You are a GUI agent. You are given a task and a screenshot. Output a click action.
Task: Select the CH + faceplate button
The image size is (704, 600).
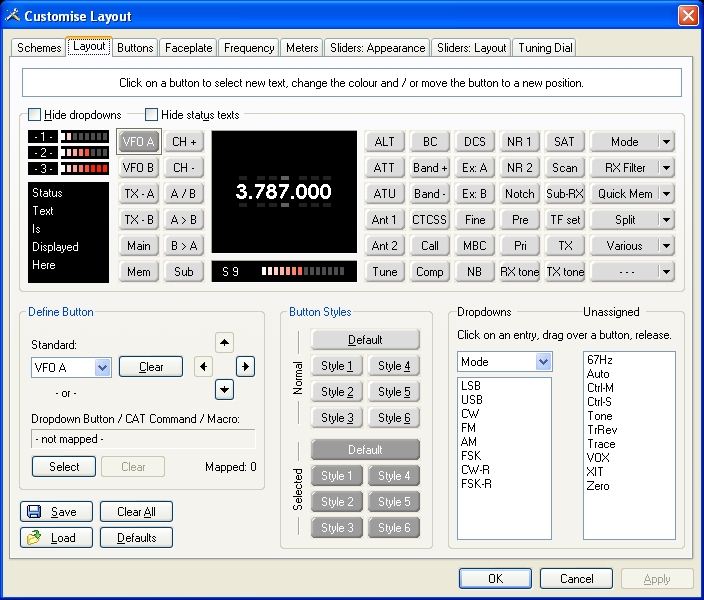point(184,142)
